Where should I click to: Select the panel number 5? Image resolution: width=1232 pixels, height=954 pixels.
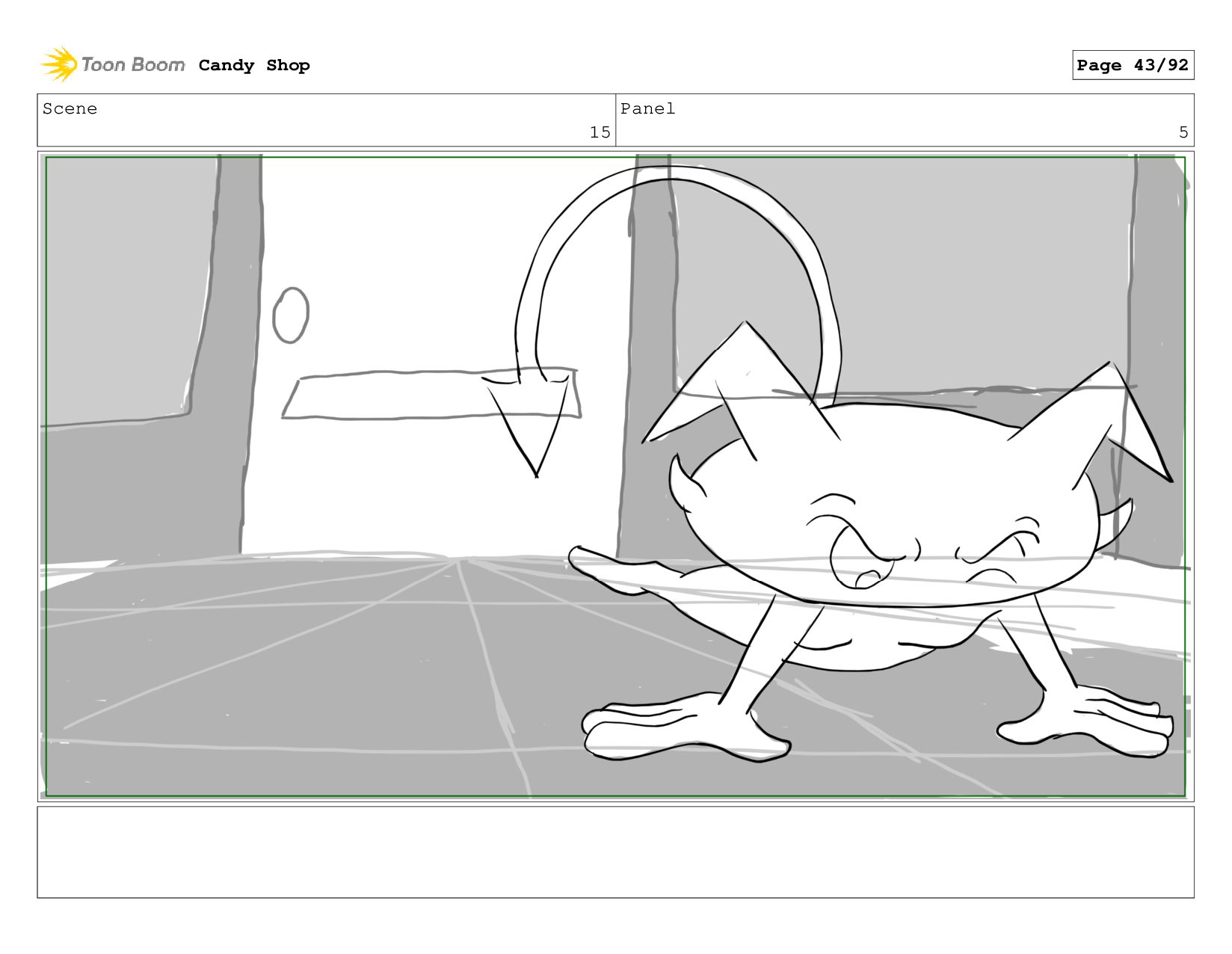click(x=1183, y=132)
